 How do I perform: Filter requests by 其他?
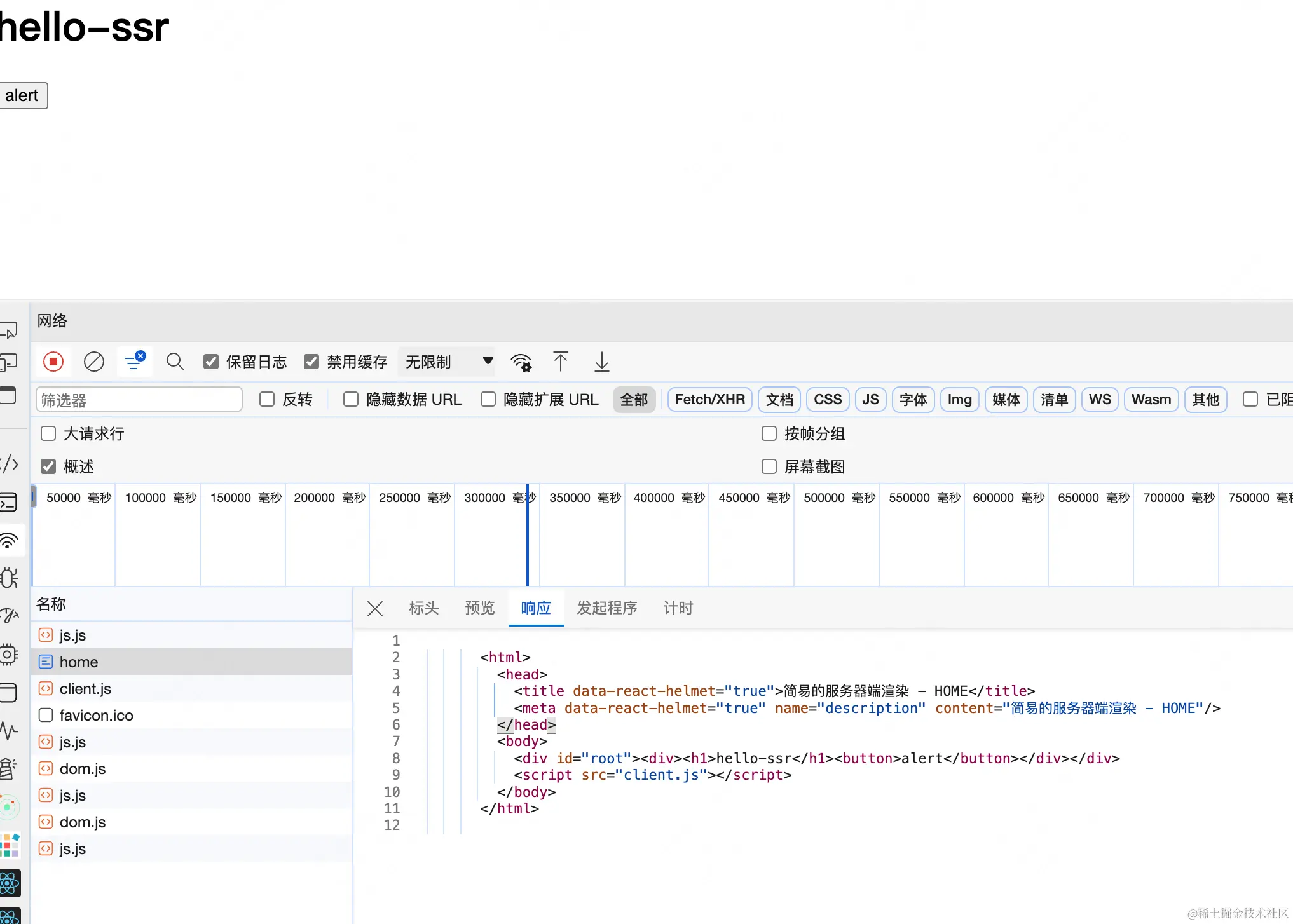(1205, 400)
